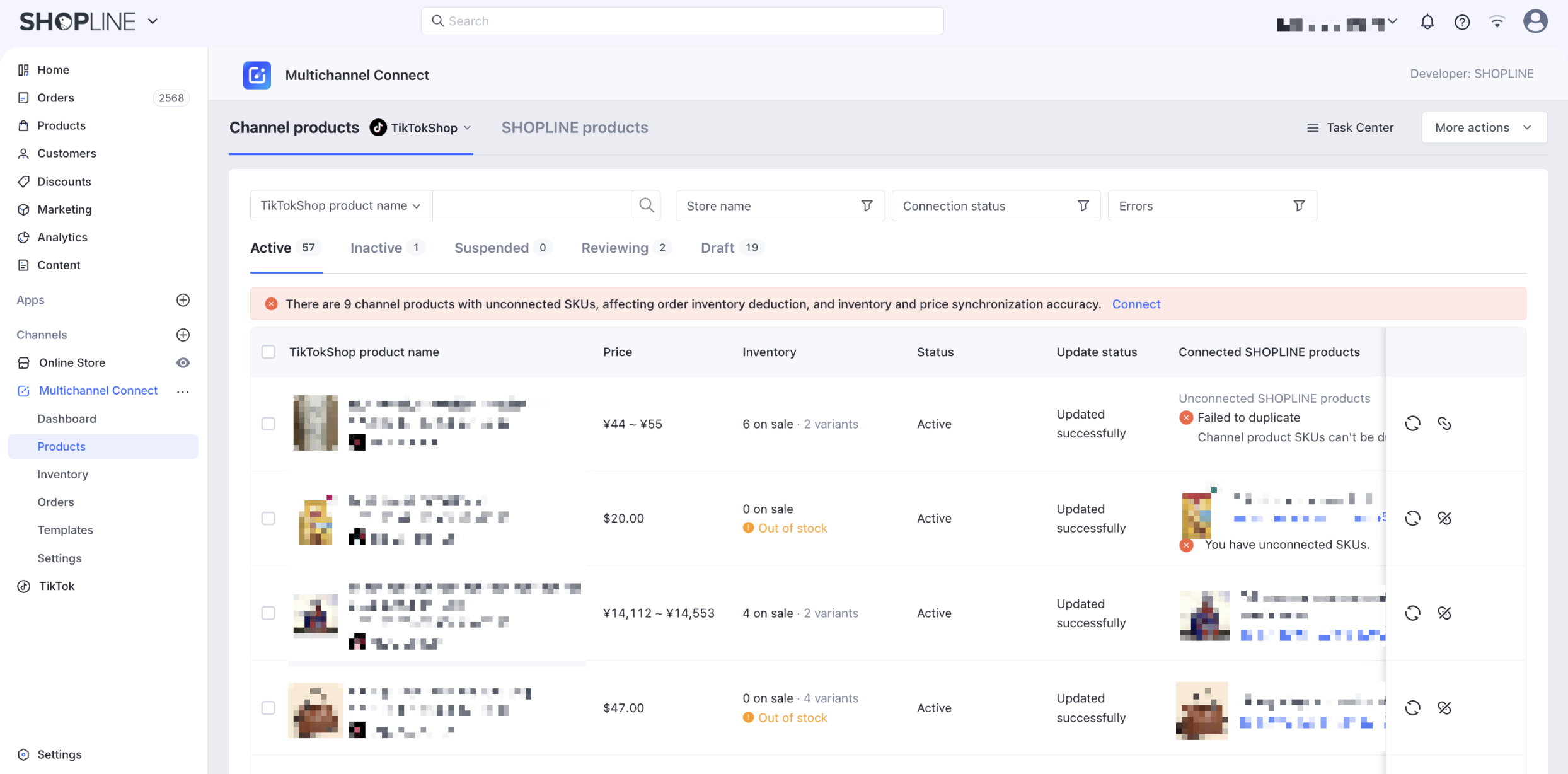Sync the ¥44 ~ ¥55 product row
The height and width of the screenshot is (774, 1568).
click(x=1412, y=424)
